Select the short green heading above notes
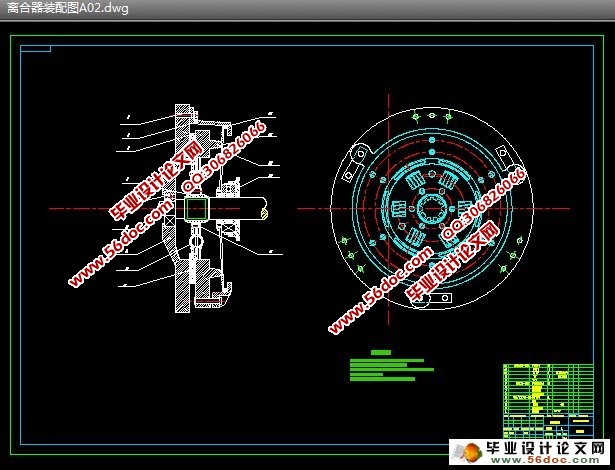615x470 pixels. pos(380,352)
